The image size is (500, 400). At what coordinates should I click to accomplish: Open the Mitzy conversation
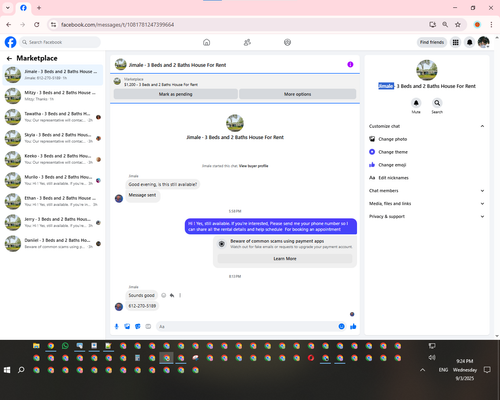pyautogui.click(x=53, y=96)
